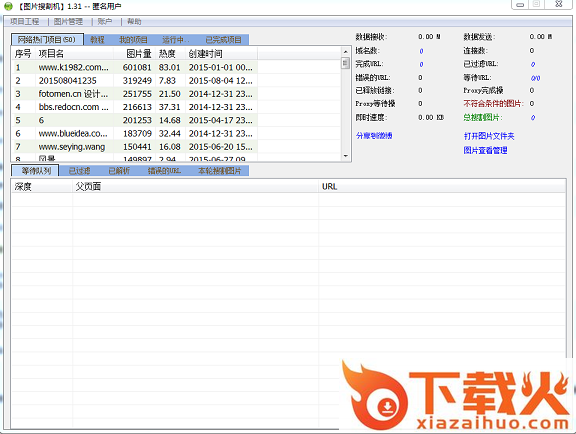Open the 账户 menu
This screenshot has width=576, height=434.
(x=105, y=21)
